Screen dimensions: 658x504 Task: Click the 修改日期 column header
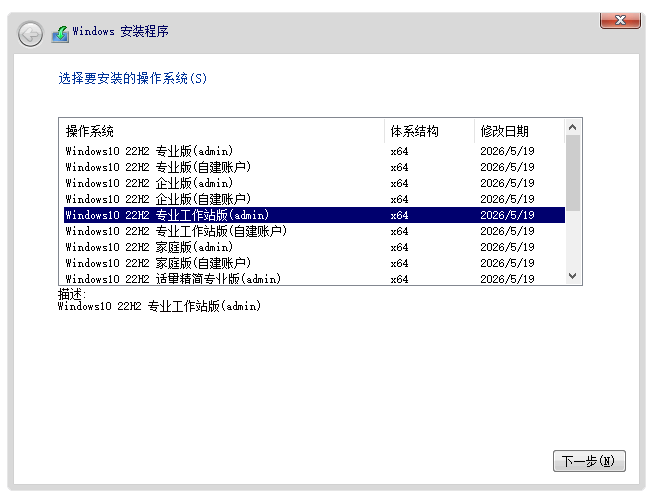pyautogui.click(x=520, y=131)
